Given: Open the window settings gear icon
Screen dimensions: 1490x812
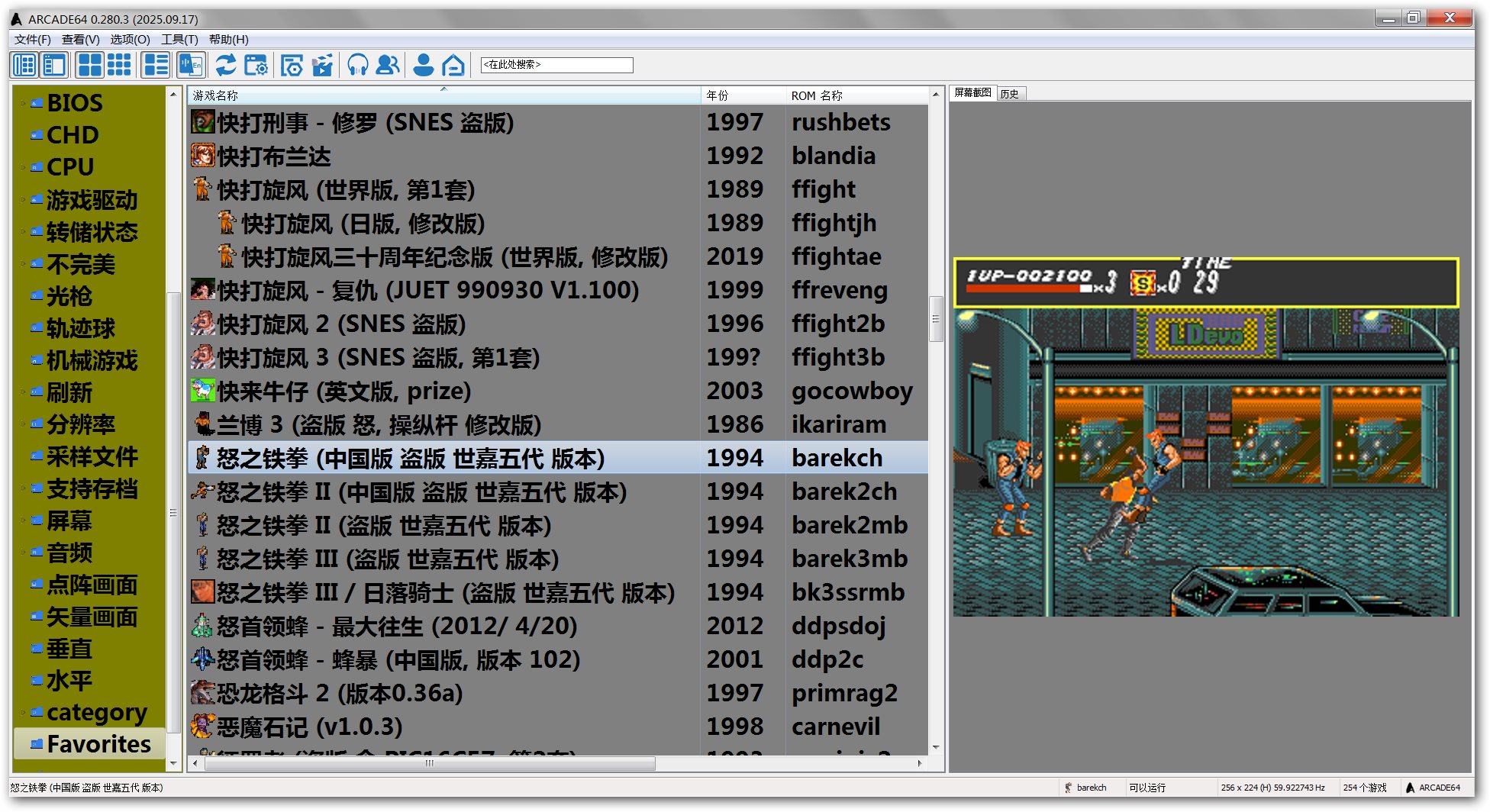Looking at the screenshot, I should 256,66.
